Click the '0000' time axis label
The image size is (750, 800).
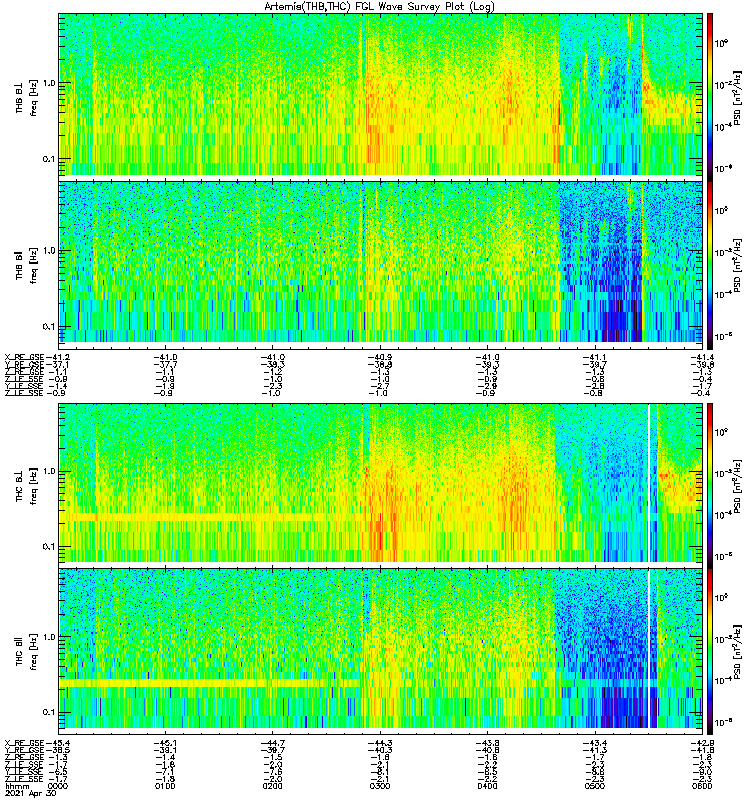(x=57, y=786)
